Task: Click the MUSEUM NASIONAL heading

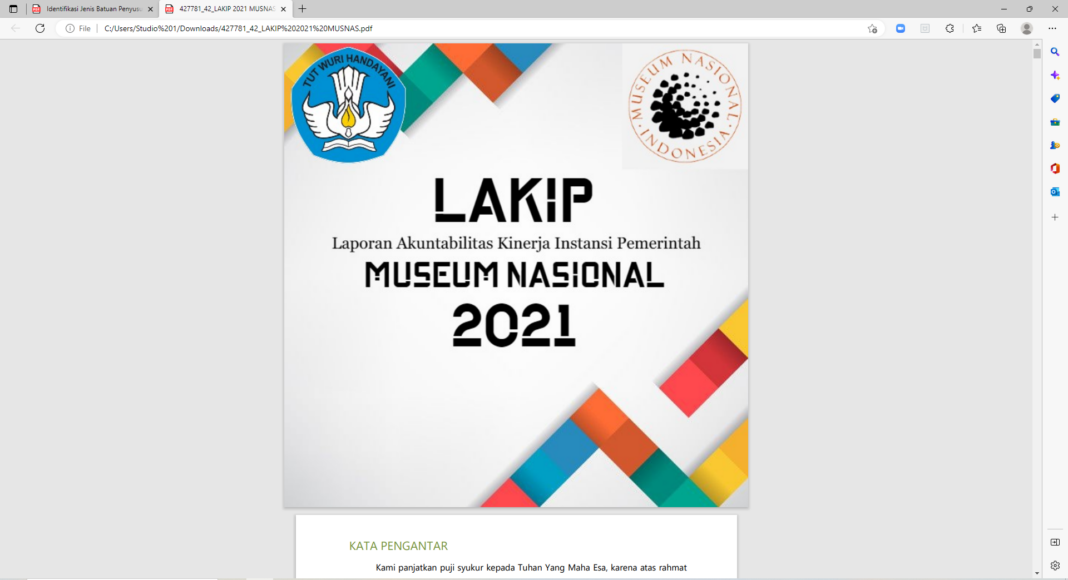Action: [x=514, y=275]
